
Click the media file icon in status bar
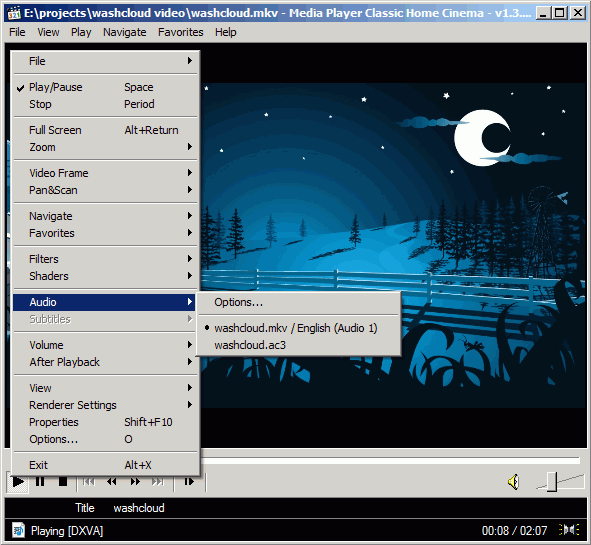click(x=18, y=531)
